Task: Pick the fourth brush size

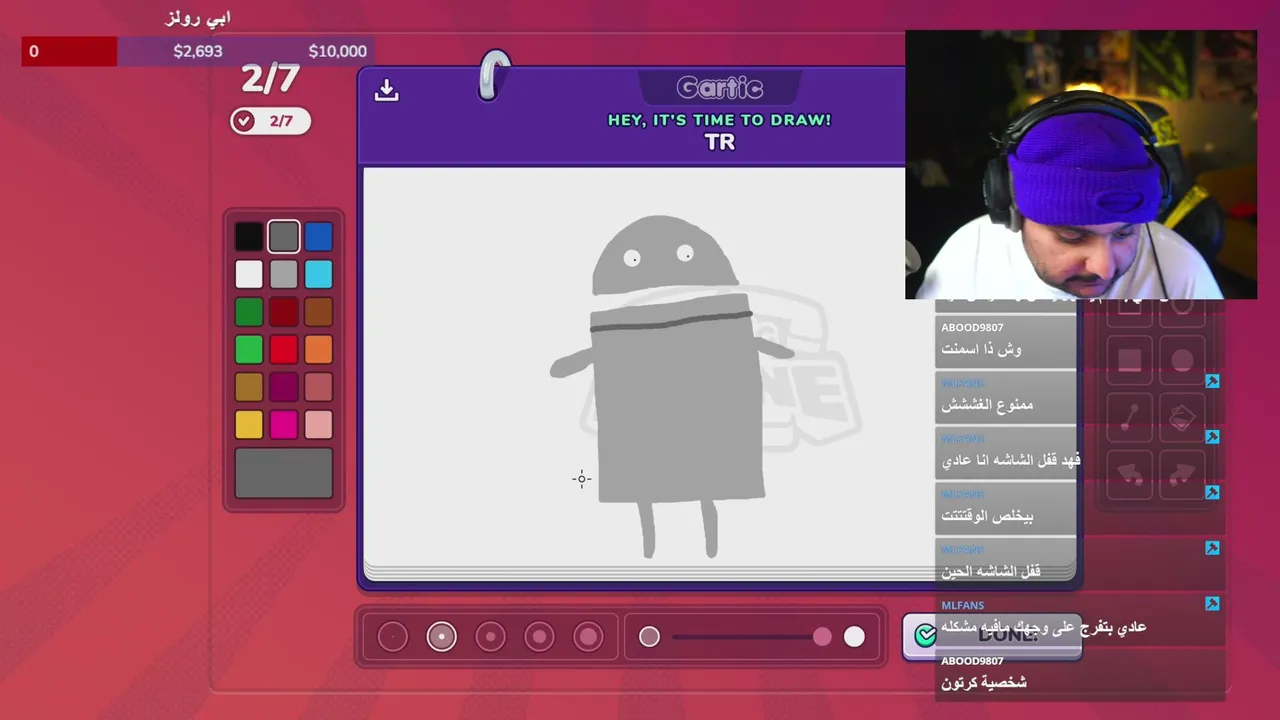Action: point(539,636)
